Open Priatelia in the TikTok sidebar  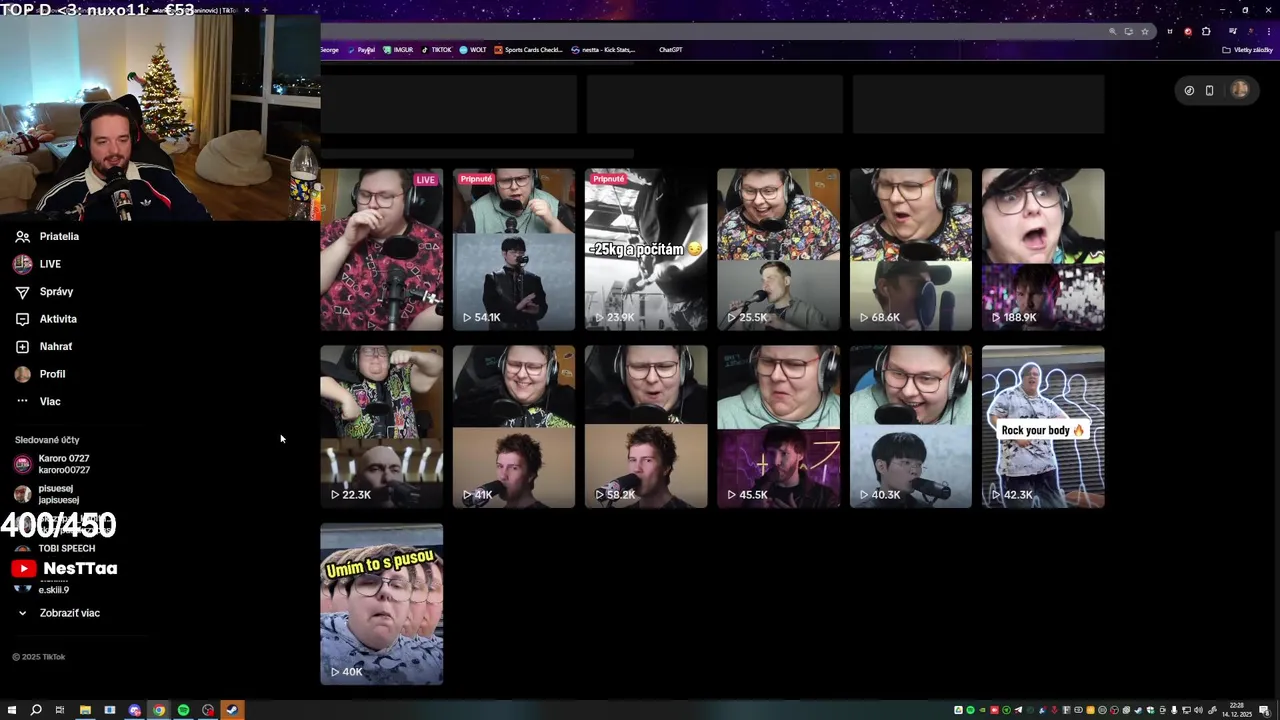pos(59,236)
